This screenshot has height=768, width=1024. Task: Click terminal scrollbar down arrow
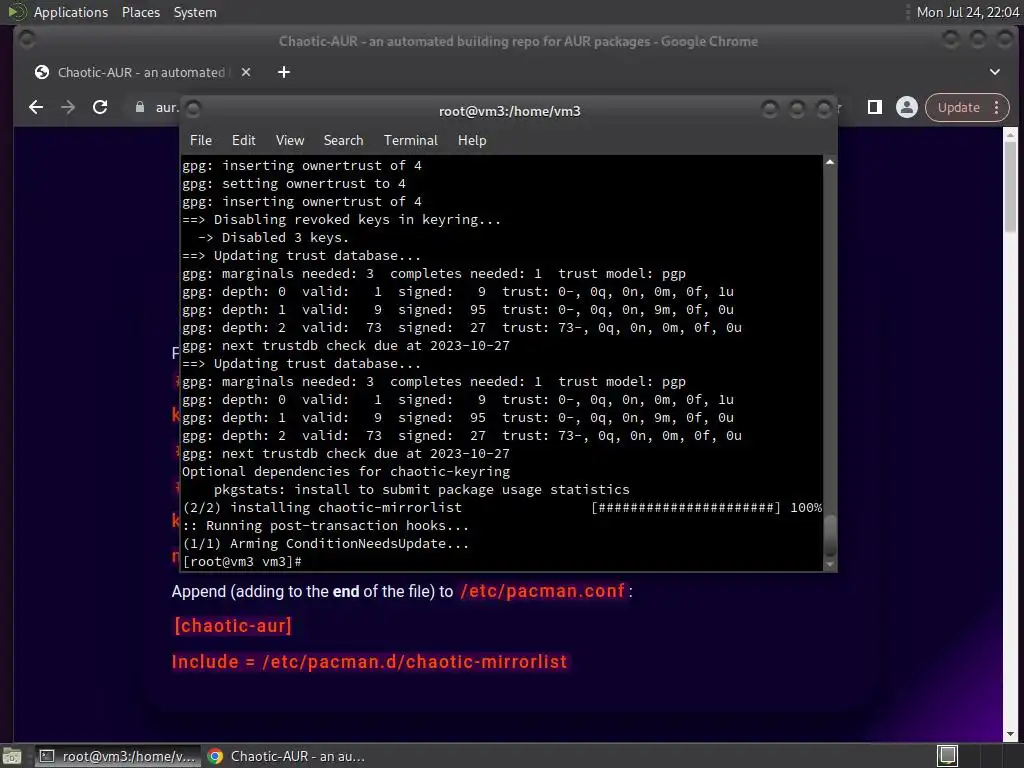[830, 565]
